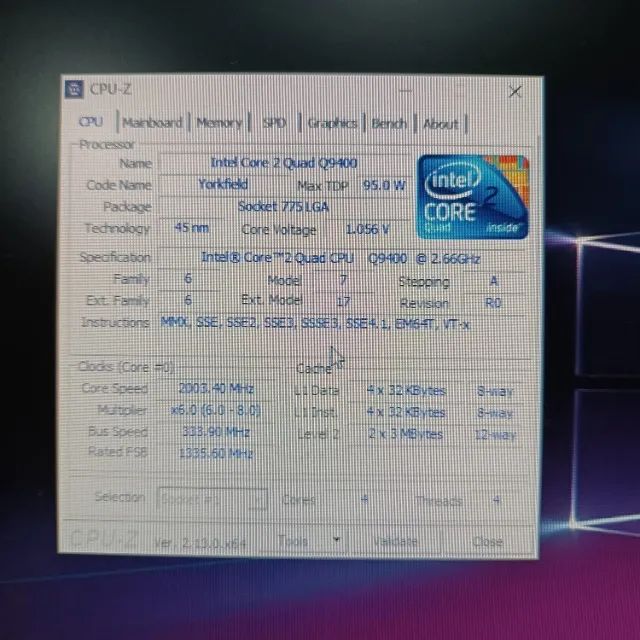The height and width of the screenshot is (640, 640).
Task: Select the CPU tab
Action: (x=91, y=122)
